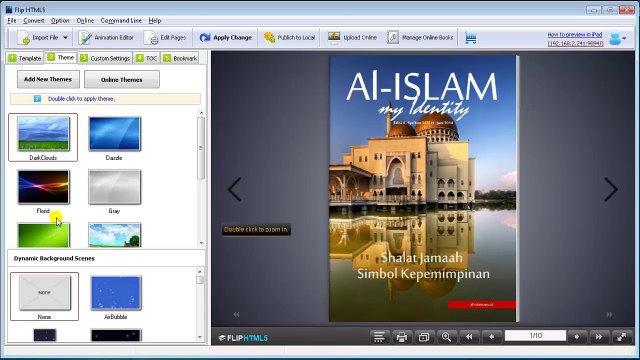
Task: Open the Convert menu
Action: tap(33, 20)
